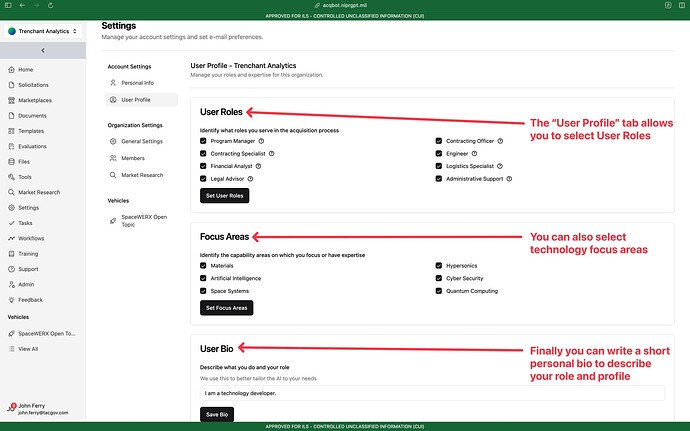
Task: Click Logistics Specialist help info icon
Action: click(x=500, y=166)
